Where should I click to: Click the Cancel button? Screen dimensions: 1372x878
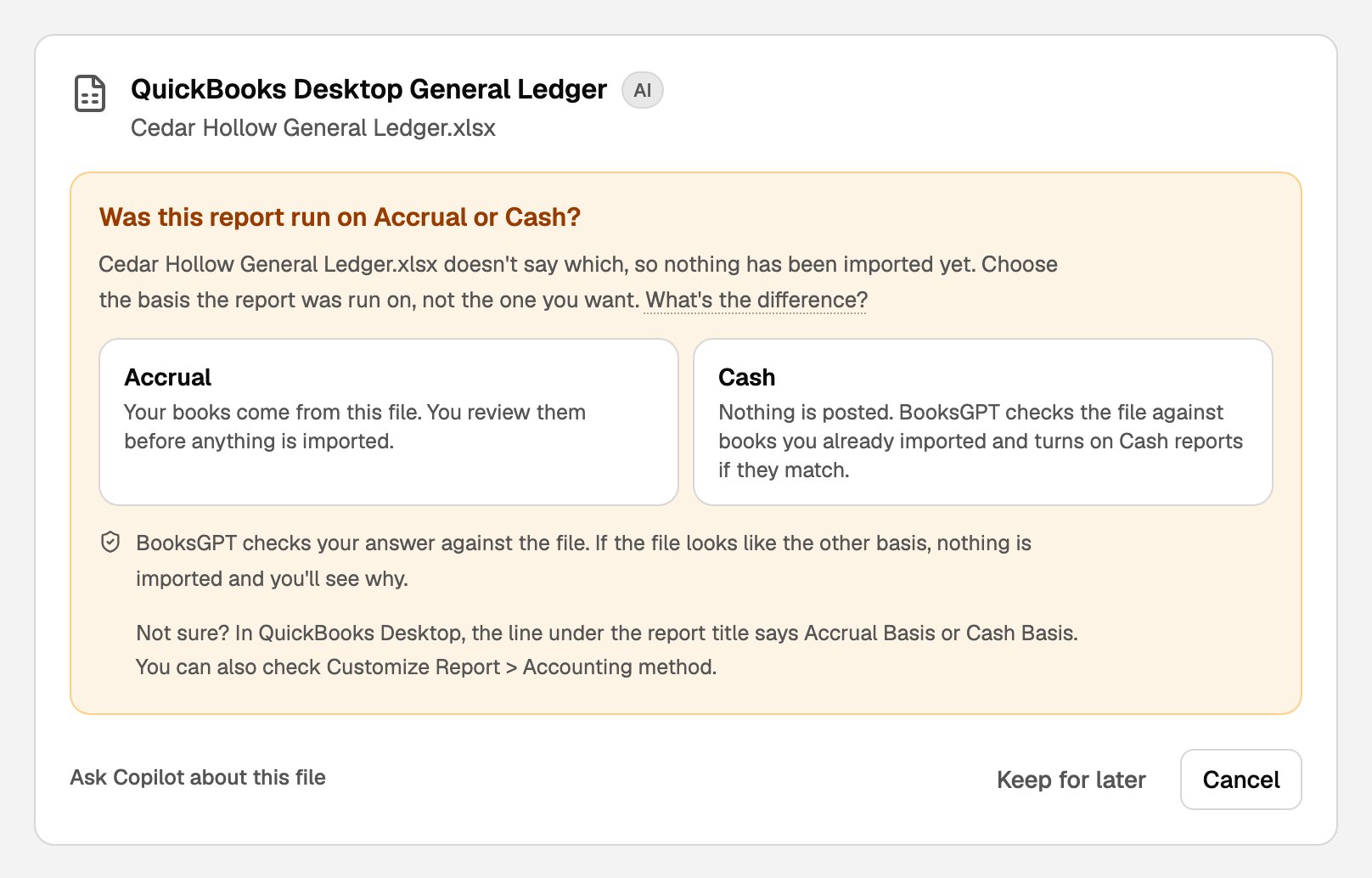coord(1241,780)
